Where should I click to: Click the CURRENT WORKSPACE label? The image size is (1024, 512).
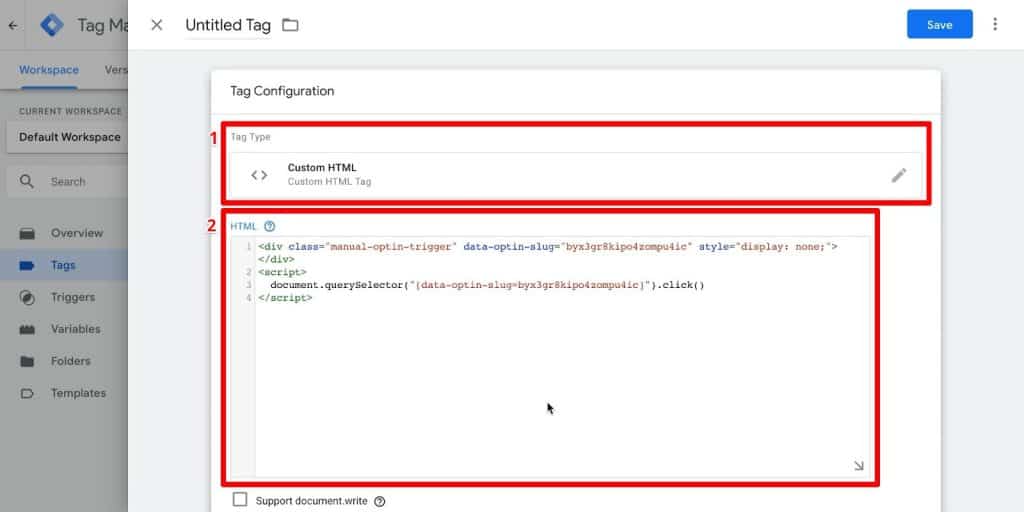[x=71, y=111]
